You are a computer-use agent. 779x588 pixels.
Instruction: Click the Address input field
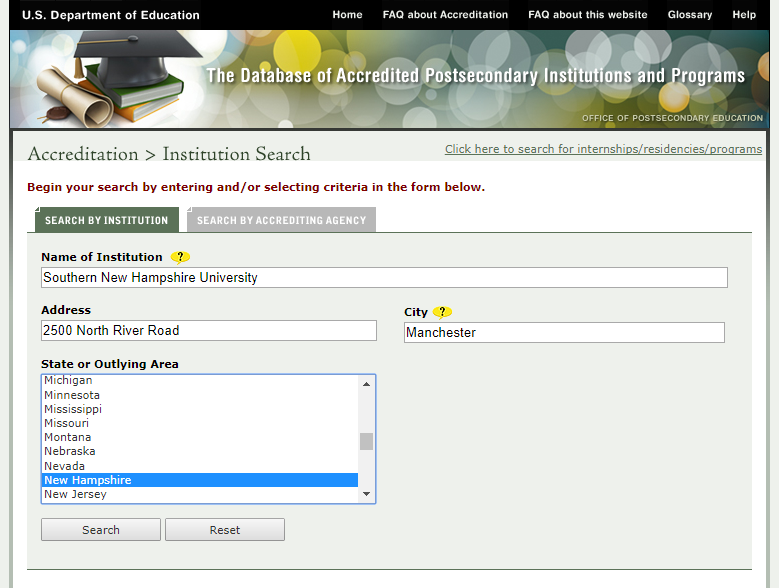click(209, 330)
